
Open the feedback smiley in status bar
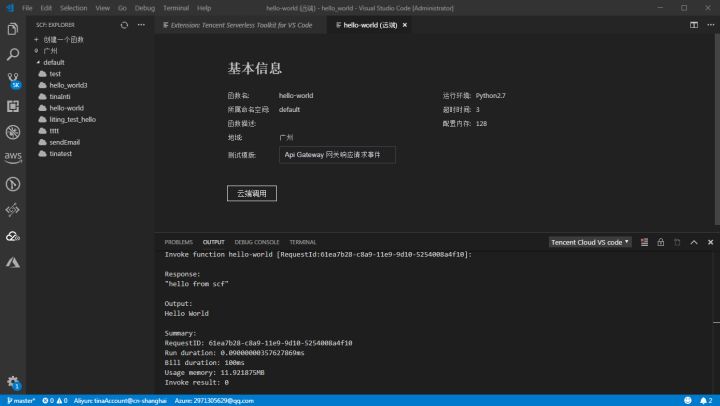(x=688, y=400)
